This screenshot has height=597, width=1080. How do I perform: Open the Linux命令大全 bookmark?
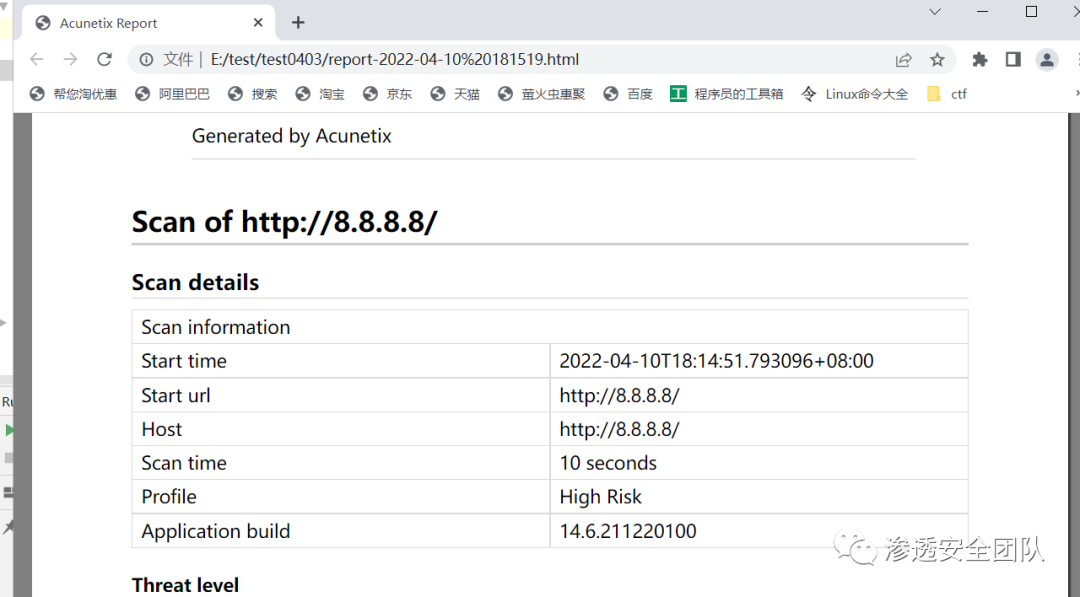(855, 94)
